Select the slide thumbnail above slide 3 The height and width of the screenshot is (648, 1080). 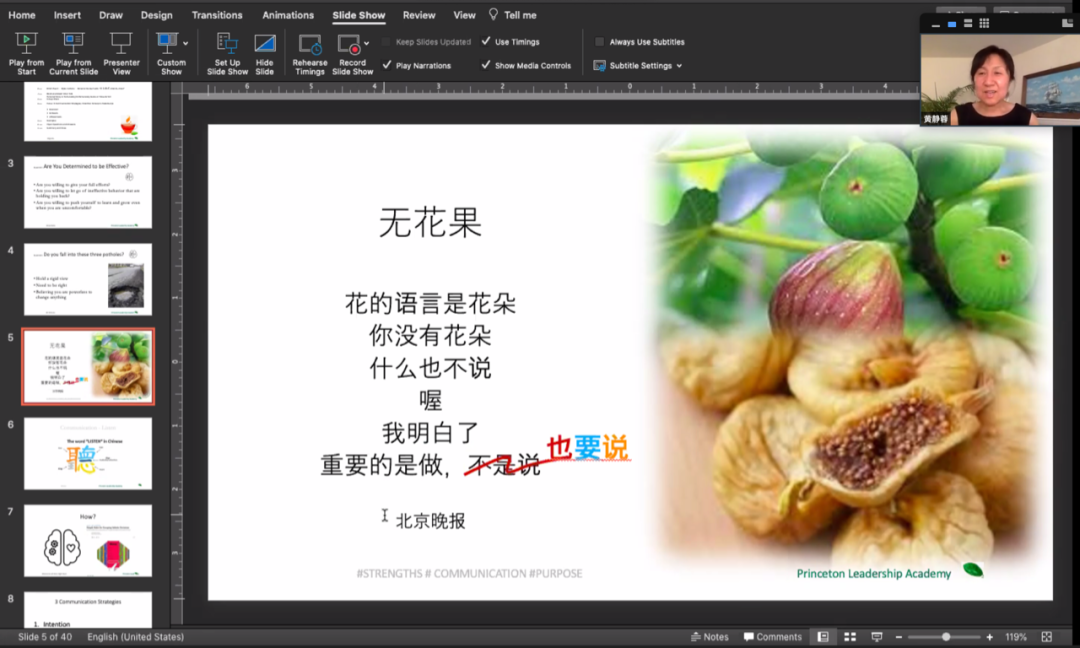pyautogui.click(x=88, y=112)
